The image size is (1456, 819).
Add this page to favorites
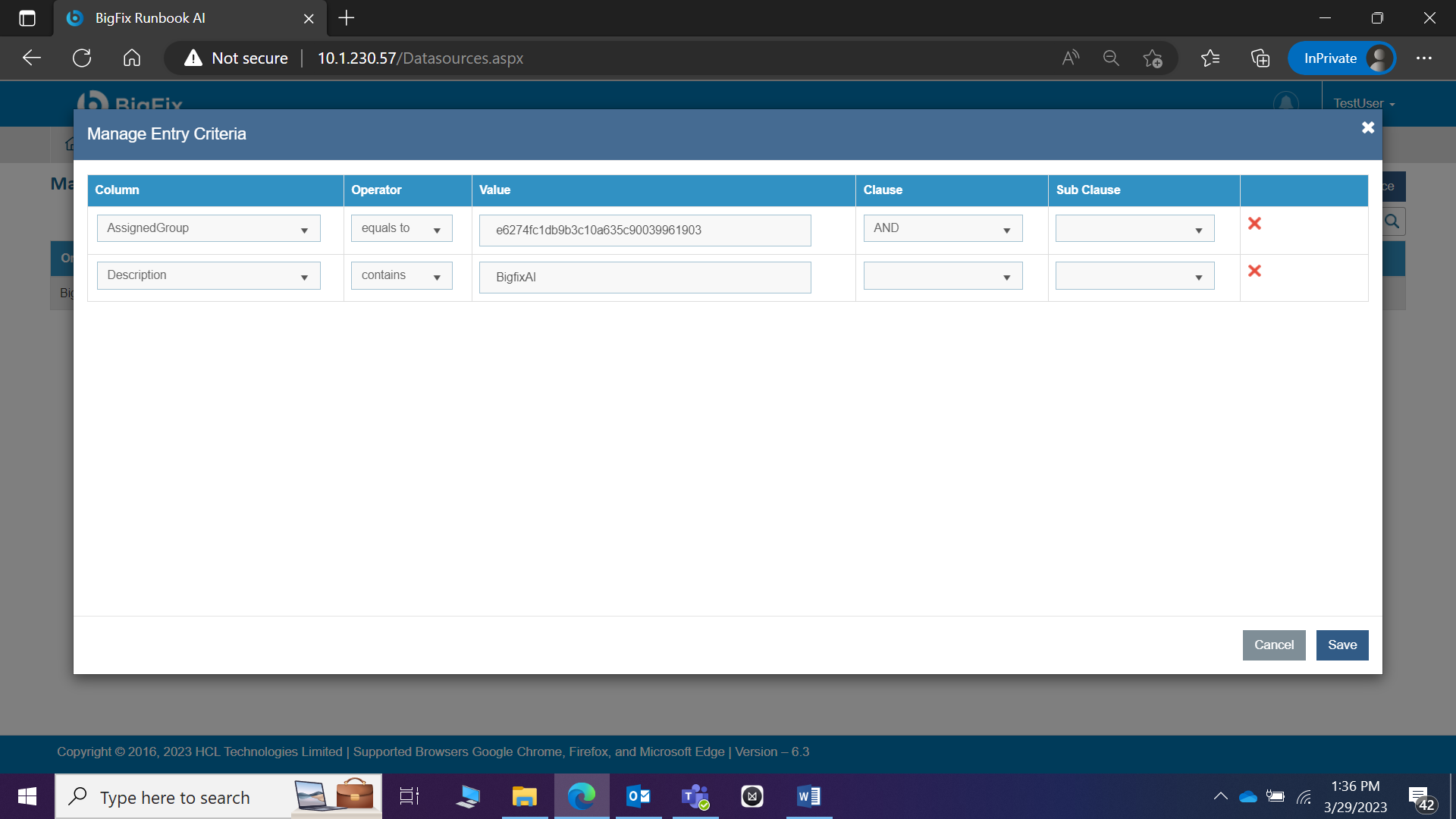pyautogui.click(x=1153, y=58)
